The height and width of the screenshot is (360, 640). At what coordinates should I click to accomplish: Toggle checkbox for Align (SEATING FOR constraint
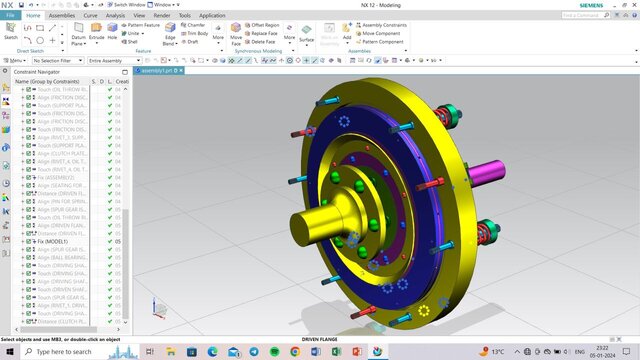pyautogui.click(x=29, y=185)
